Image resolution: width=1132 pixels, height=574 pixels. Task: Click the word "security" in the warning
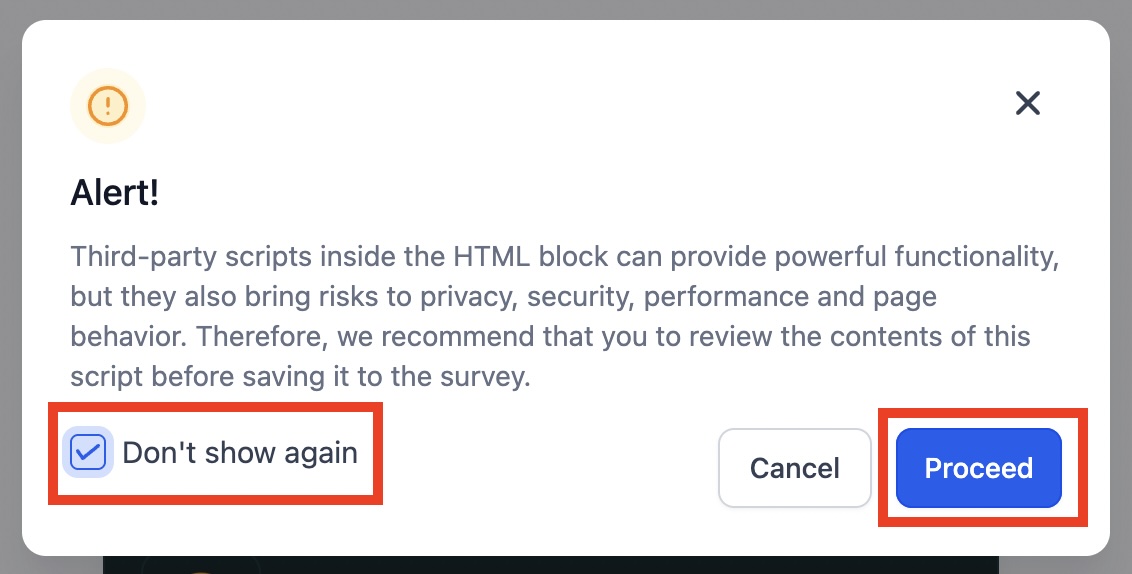coord(580,297)
